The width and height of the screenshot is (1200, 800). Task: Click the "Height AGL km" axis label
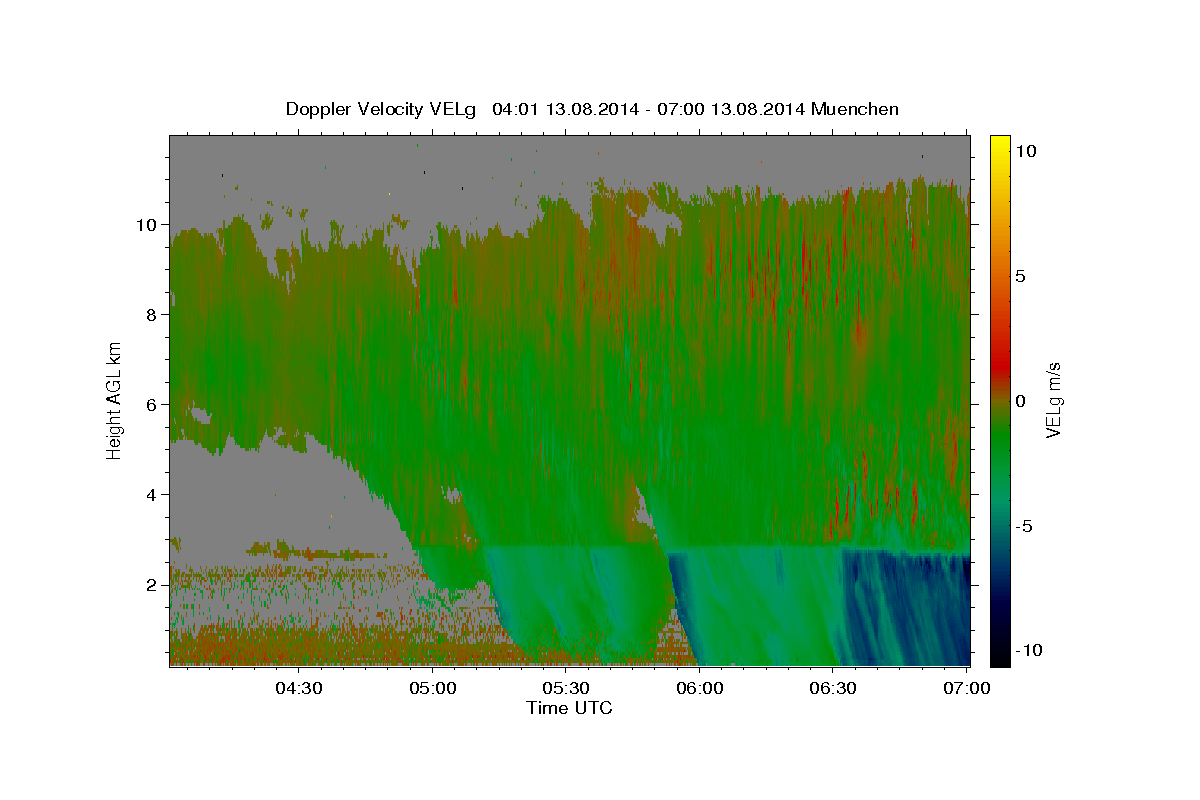114,400
